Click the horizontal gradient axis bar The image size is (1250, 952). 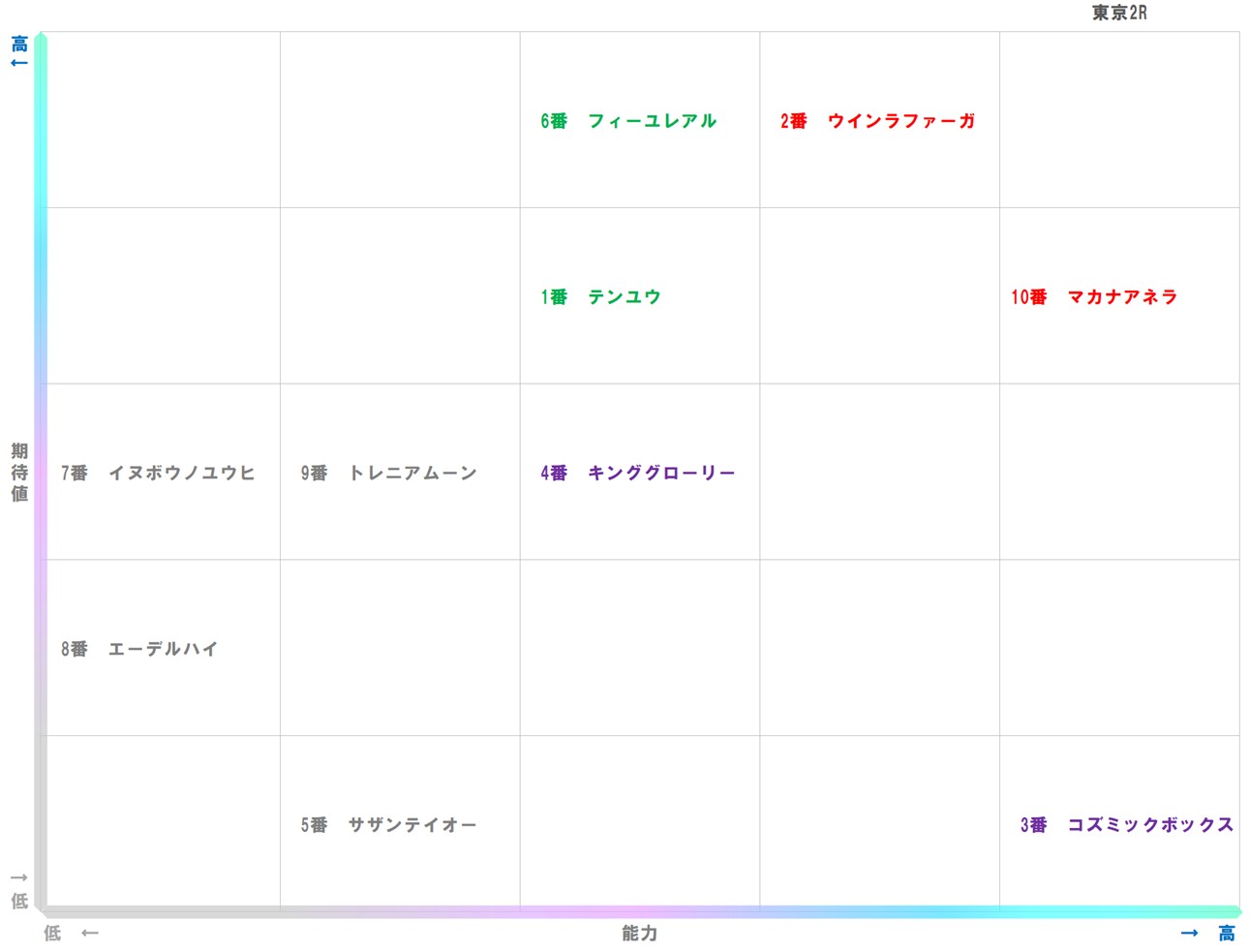click(639, 911)
